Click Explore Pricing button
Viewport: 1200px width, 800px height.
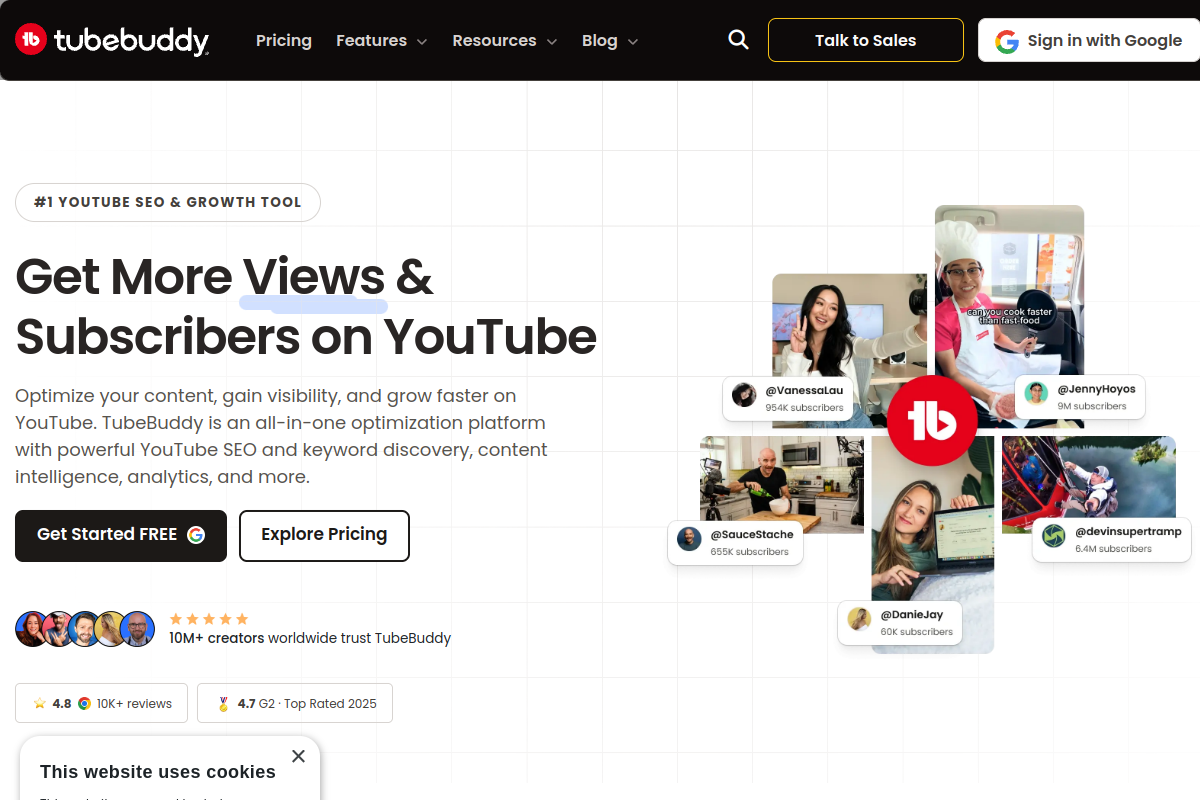pyautogui.click(x=324, y=536)
